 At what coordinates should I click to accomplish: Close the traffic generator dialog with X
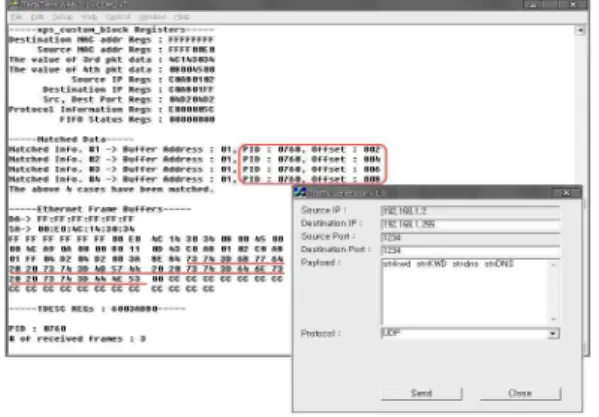(x=566, y=193)
